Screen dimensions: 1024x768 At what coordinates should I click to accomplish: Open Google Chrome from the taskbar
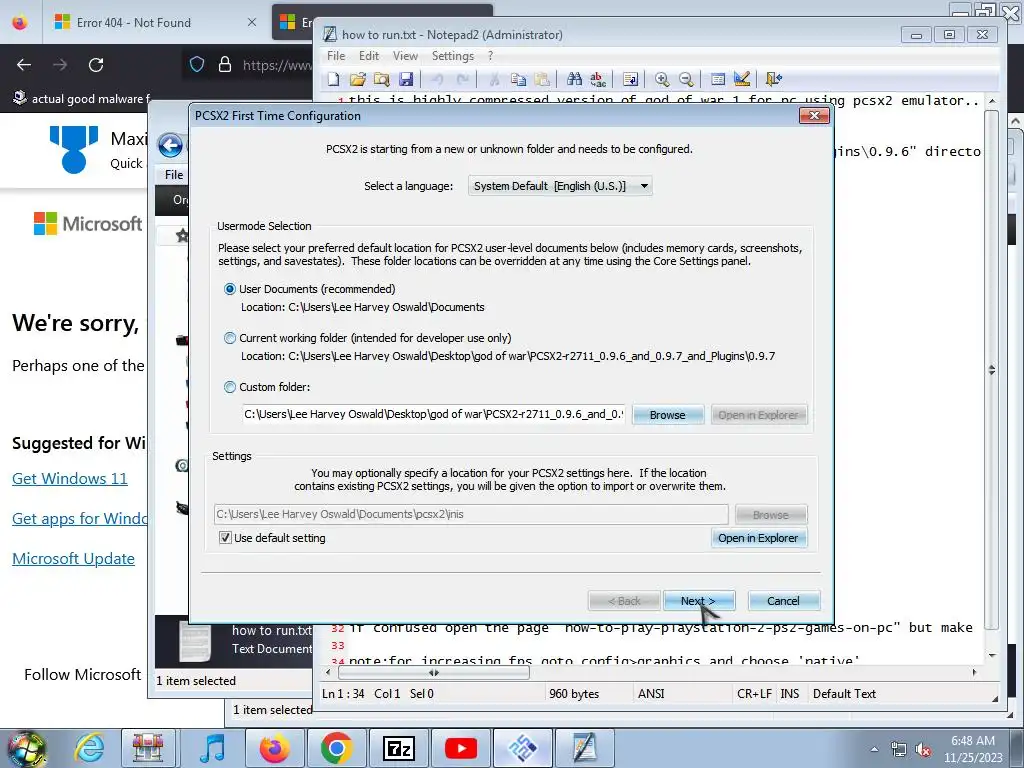point(336,748)
